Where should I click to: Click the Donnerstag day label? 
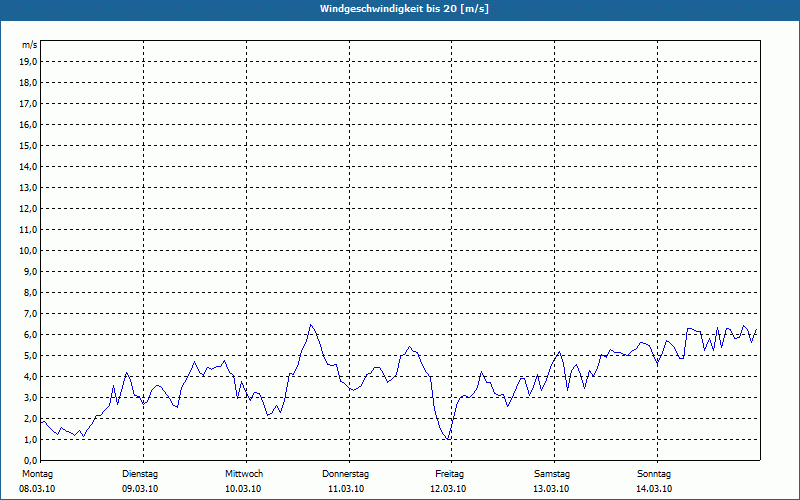(x=345, y=474)
